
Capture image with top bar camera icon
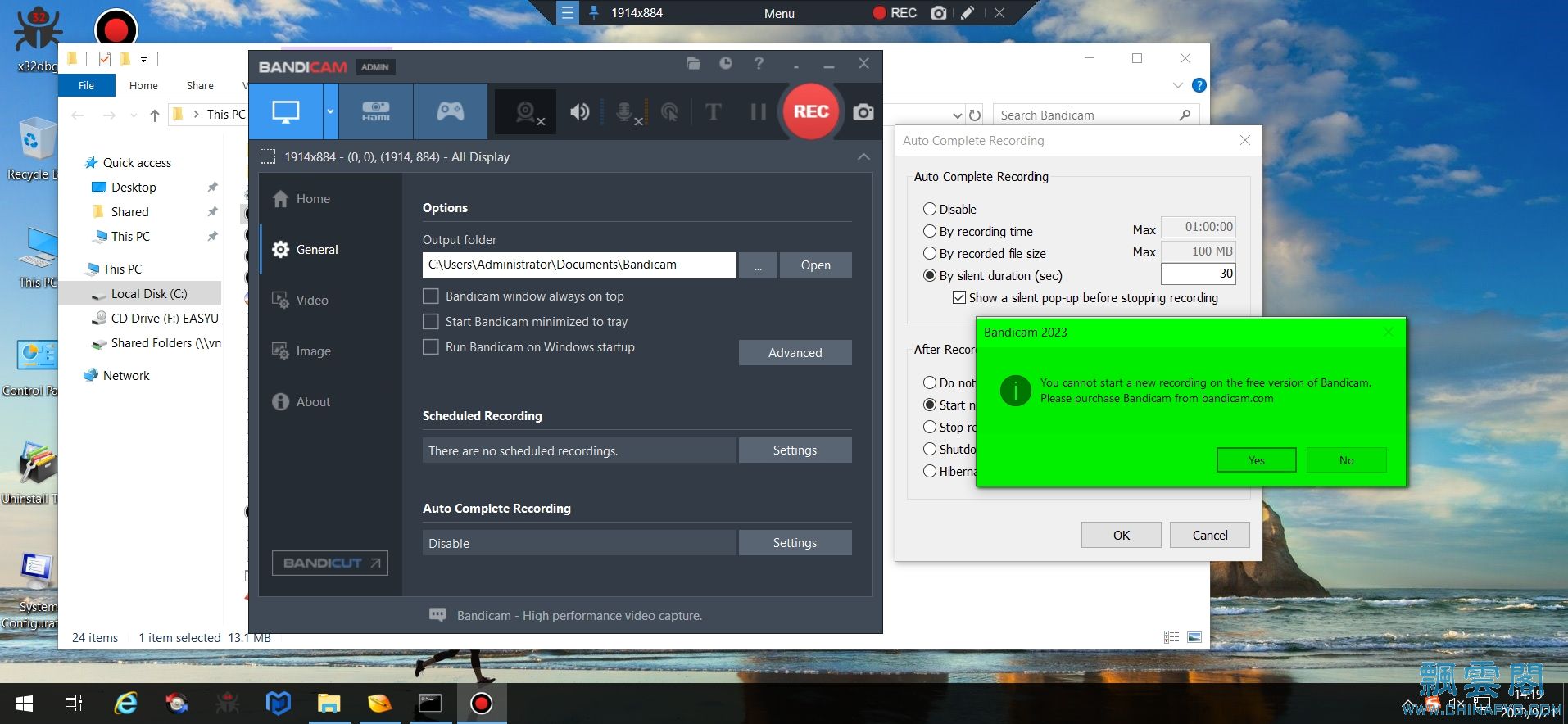tap(939, 13)
